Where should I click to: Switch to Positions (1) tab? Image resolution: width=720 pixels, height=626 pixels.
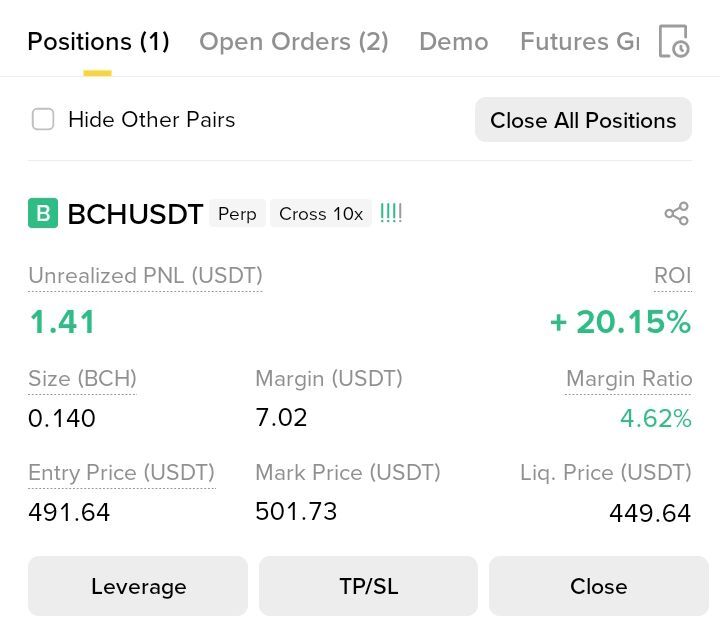pos(98,42)
